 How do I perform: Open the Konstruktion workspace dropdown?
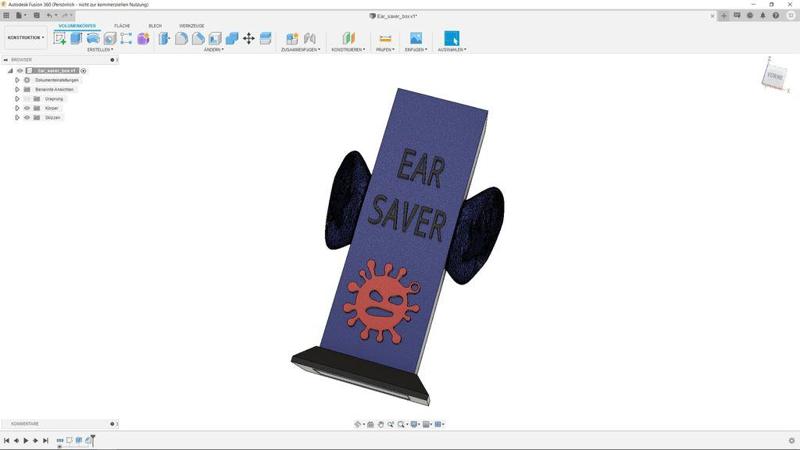[26, 38]
